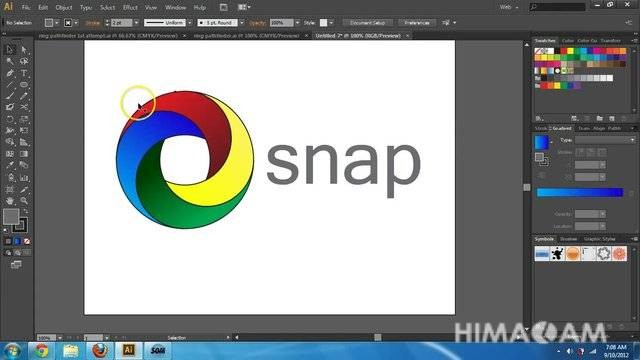Image resolution: width=640 pixels, height=360 pixels.
Task: Select the Pen tool
Action: pyautogui.click(x=10, y=73)
